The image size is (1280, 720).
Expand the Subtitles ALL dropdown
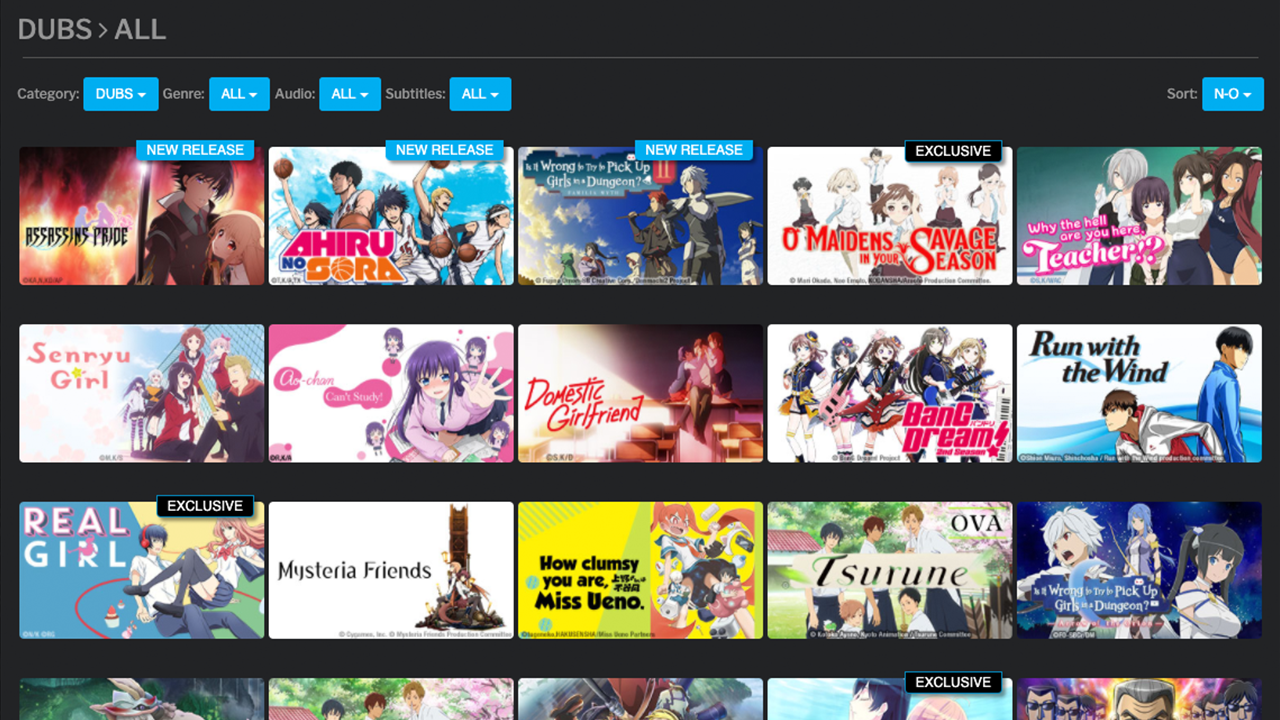pyautogui.click(x=480, y=94)
